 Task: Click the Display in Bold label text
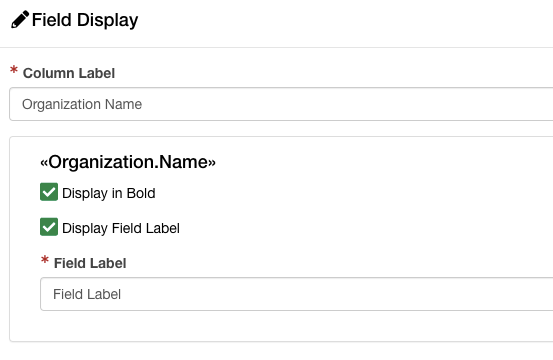tap(109, 193)
